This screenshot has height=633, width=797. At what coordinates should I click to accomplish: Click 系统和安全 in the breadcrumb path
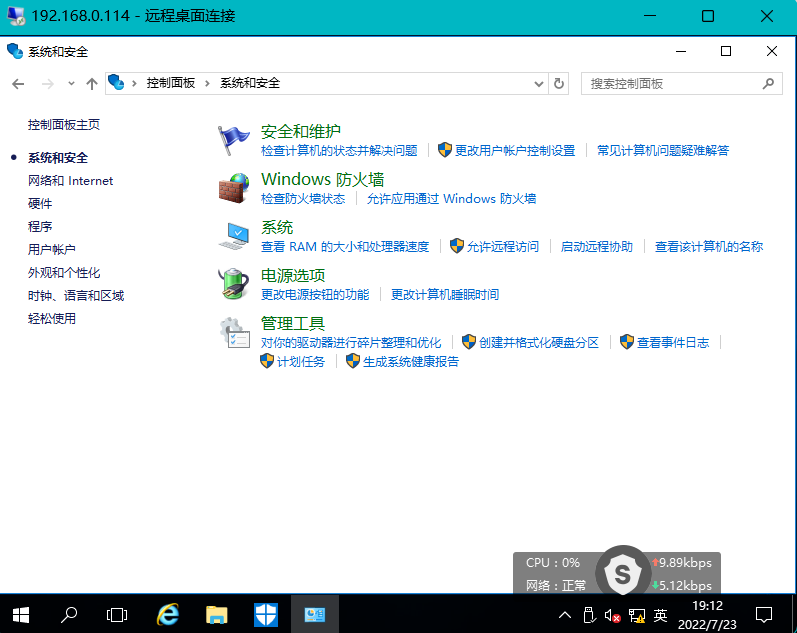(x=250, y=83)
